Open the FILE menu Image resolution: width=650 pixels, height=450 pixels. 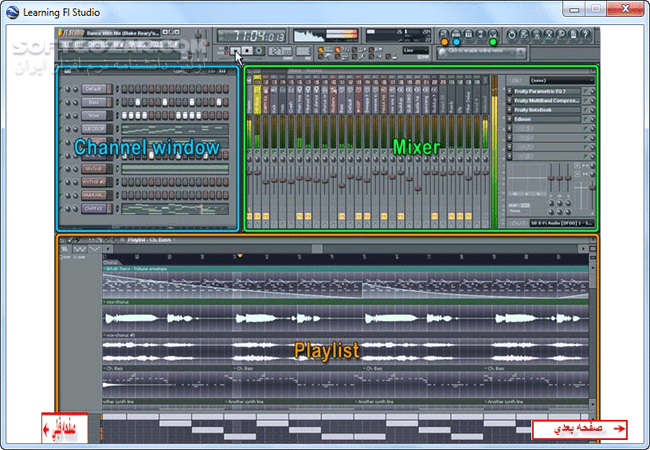click(65, 44)
